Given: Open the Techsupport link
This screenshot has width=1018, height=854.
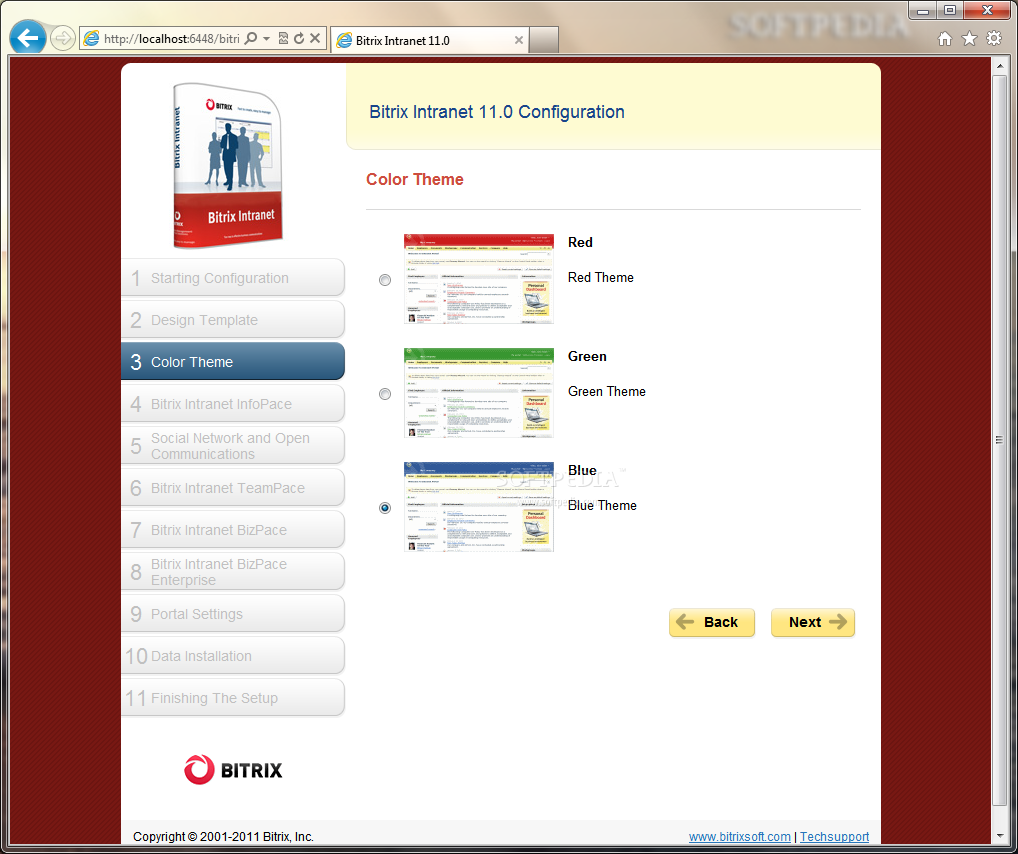Looking at the screenshot, I should point(834,836).
